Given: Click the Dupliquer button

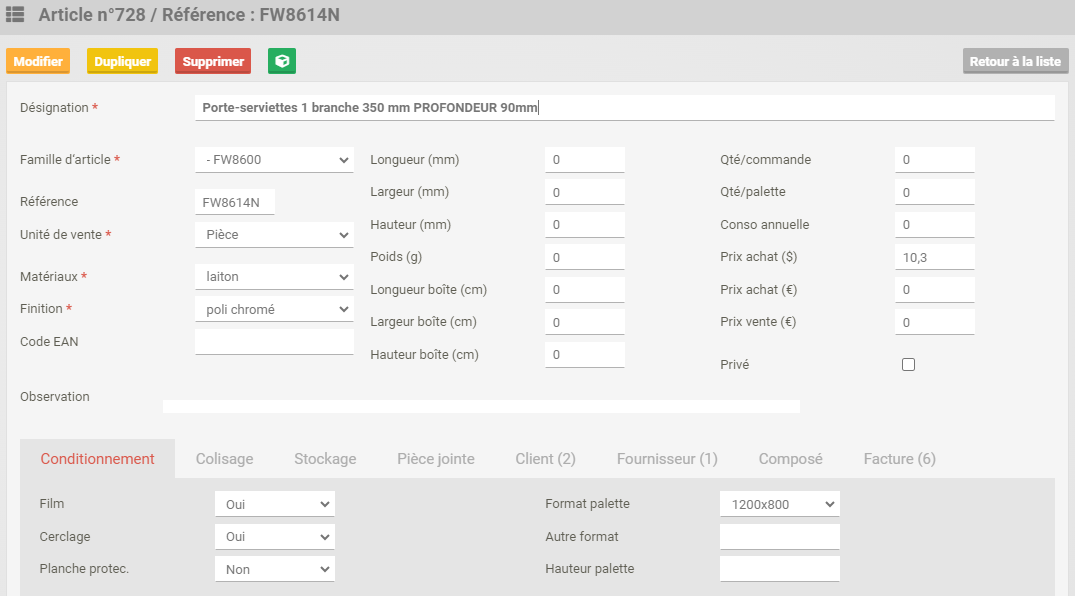Looking at the screenshot, I should click(x=122, y=61).
